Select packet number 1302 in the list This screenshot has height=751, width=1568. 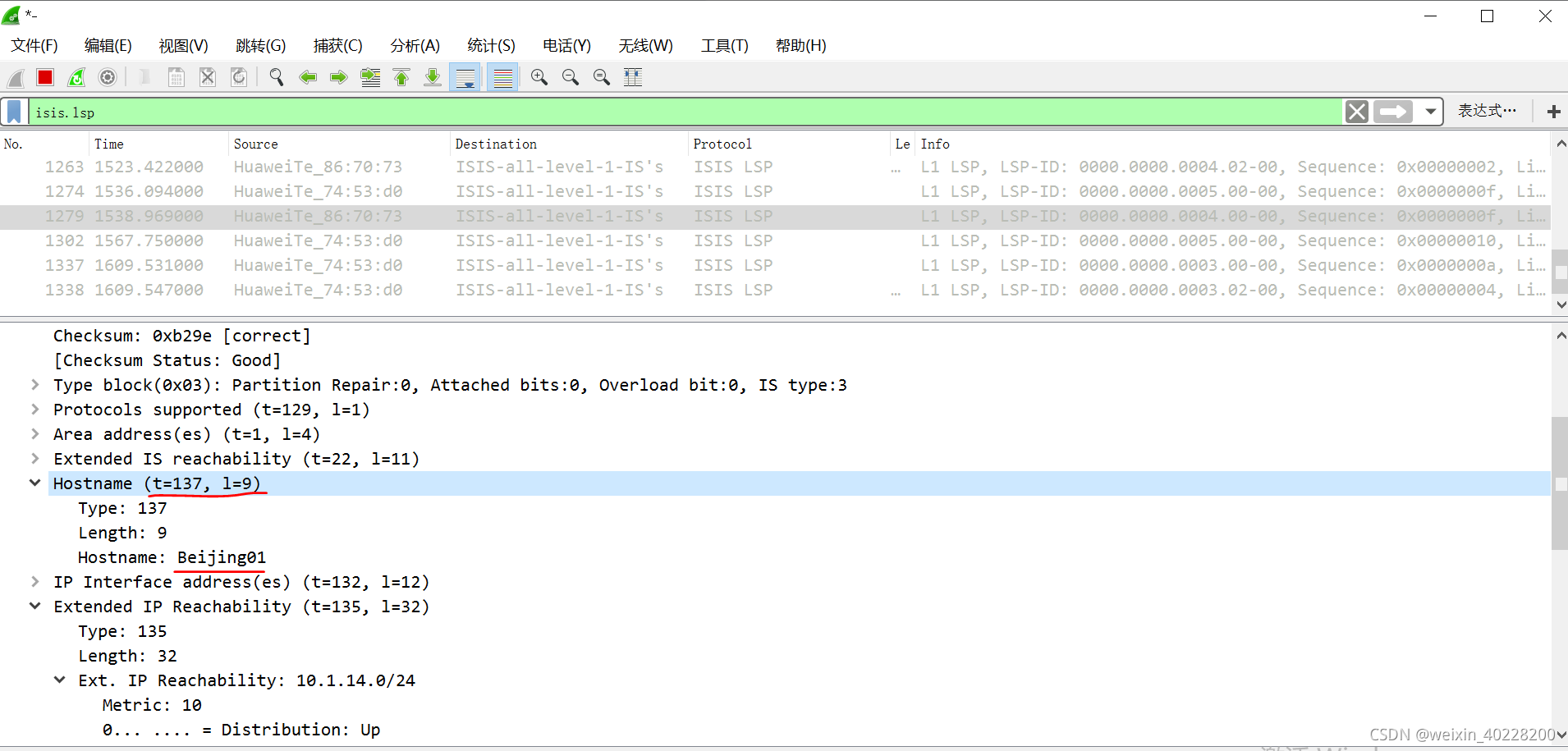493,240
